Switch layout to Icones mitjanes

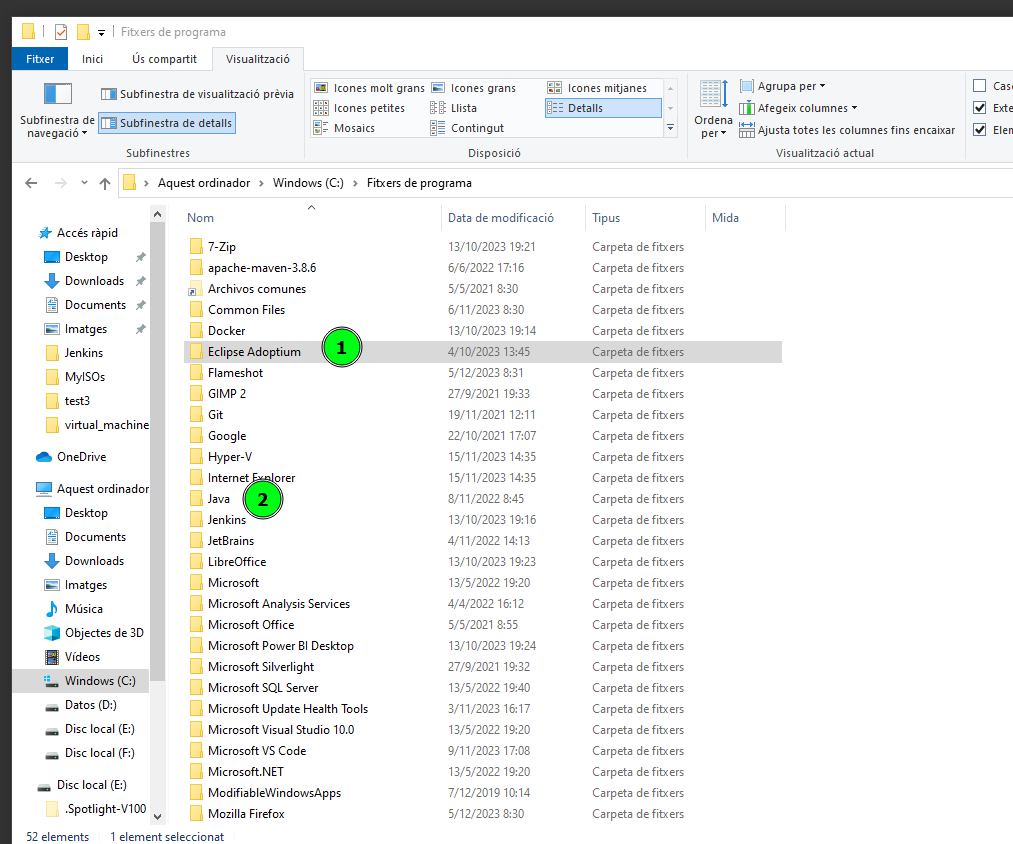[x=597, y=88]
